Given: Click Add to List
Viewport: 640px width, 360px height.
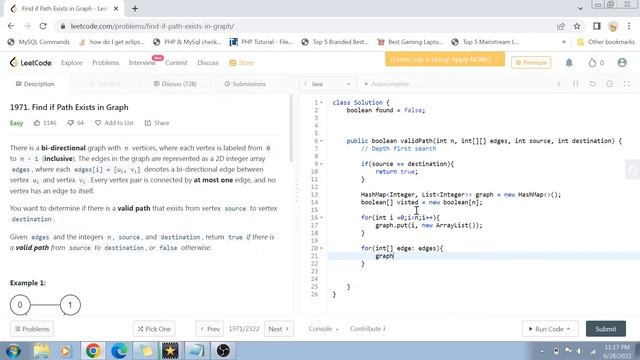Looking at the screenshot, I should point(114,123).
